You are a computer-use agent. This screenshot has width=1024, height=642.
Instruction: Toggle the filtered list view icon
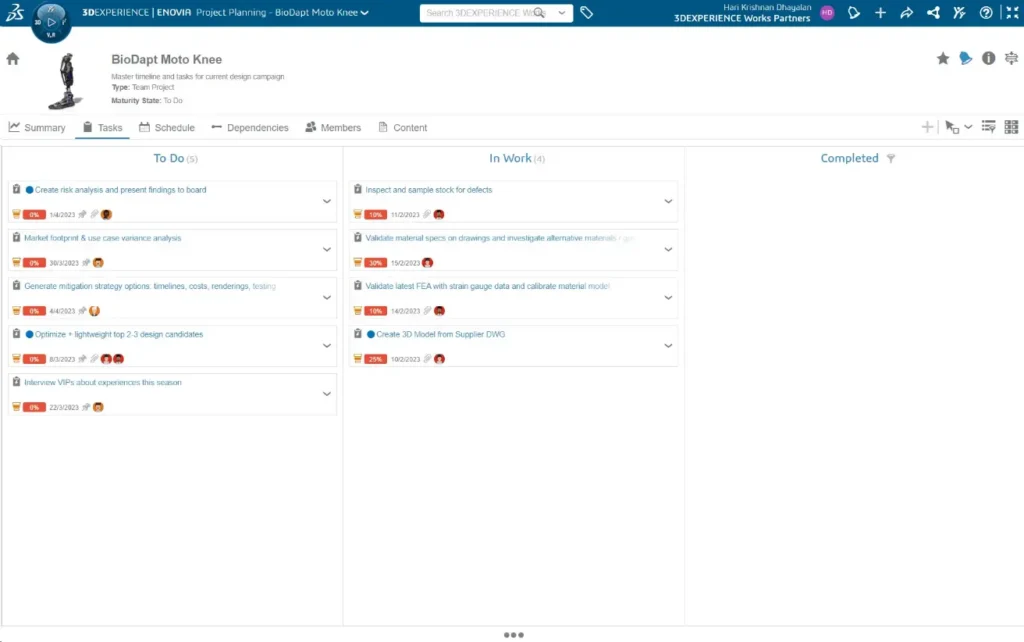pyautogui.click(x=988, y=127)
